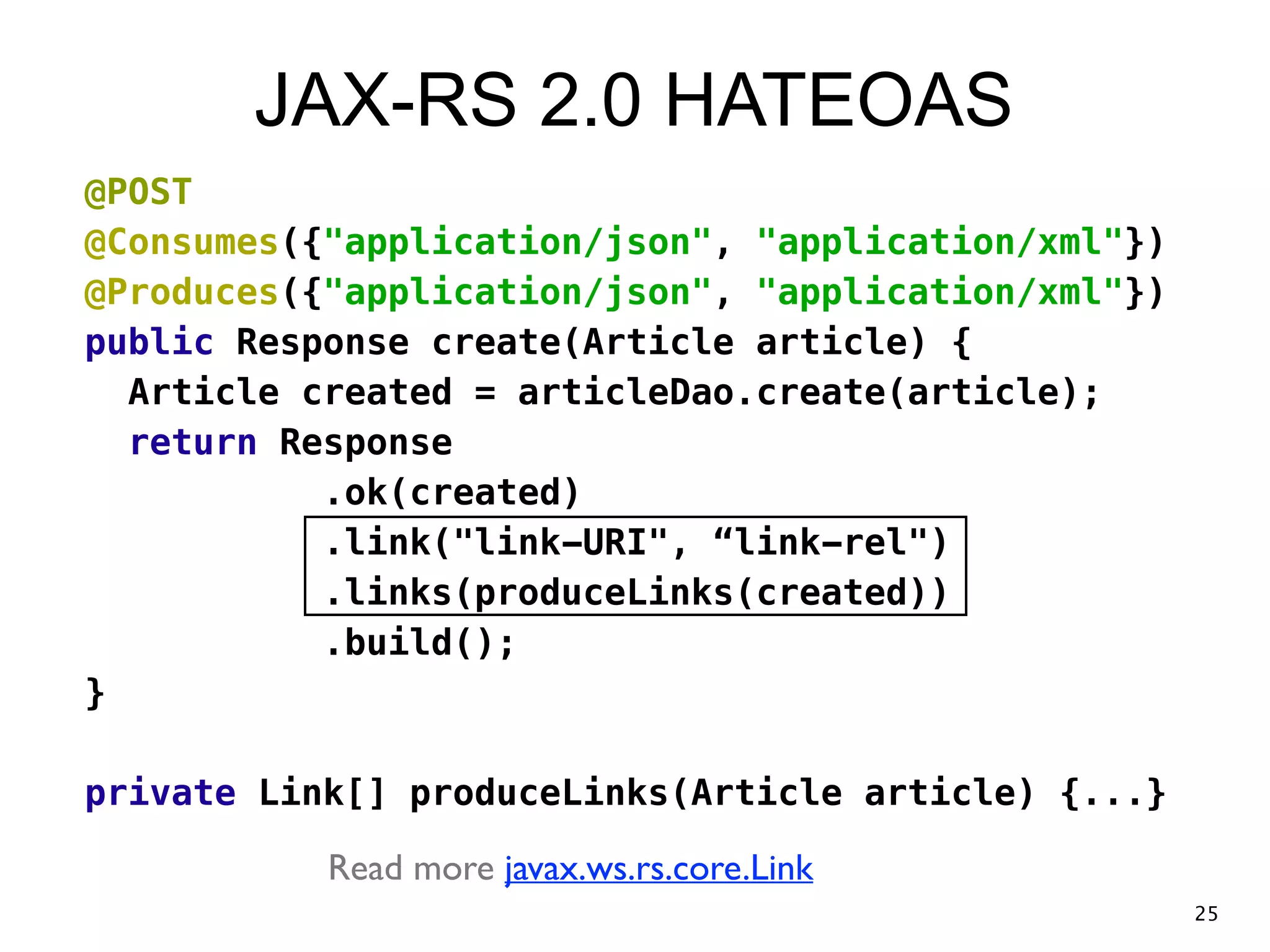The height and width of the screenshot is (952, 1270).
Task: Click the .ok(created) call
Action: [453, 492]
